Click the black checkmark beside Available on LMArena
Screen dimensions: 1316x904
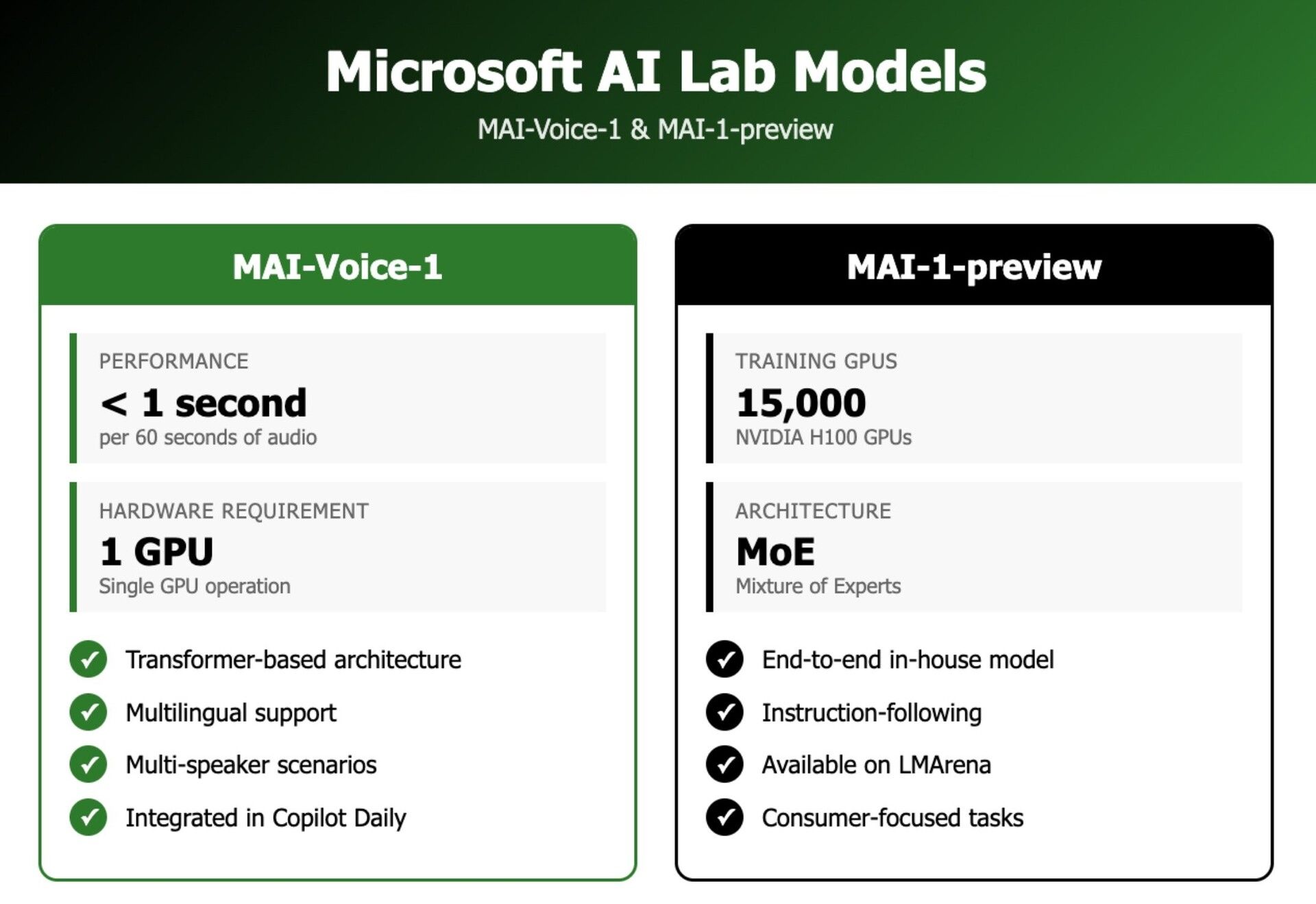tap(724, 764)
